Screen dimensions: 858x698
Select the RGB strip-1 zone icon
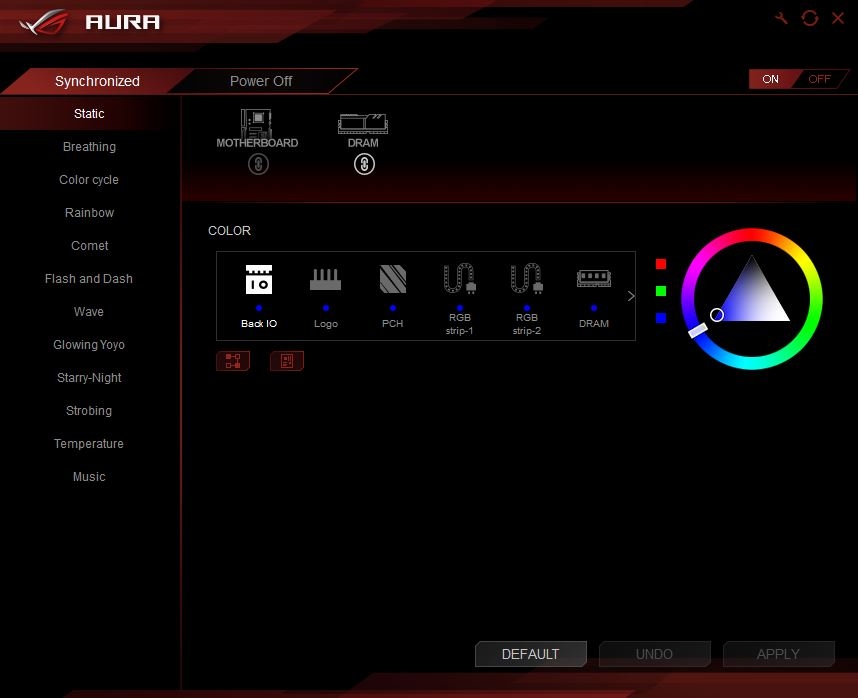(x=459, y=280)
